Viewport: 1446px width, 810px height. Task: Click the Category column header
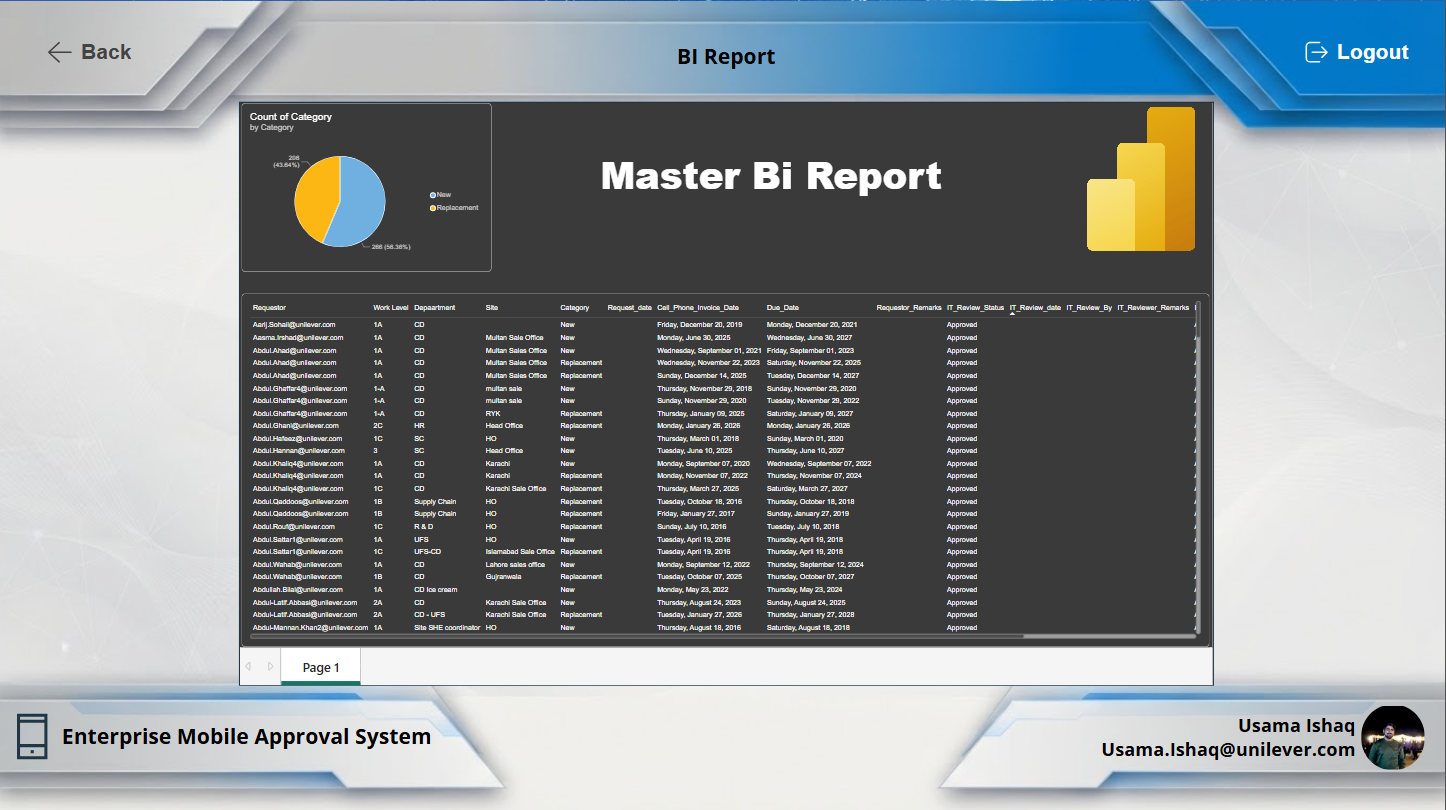575,308
